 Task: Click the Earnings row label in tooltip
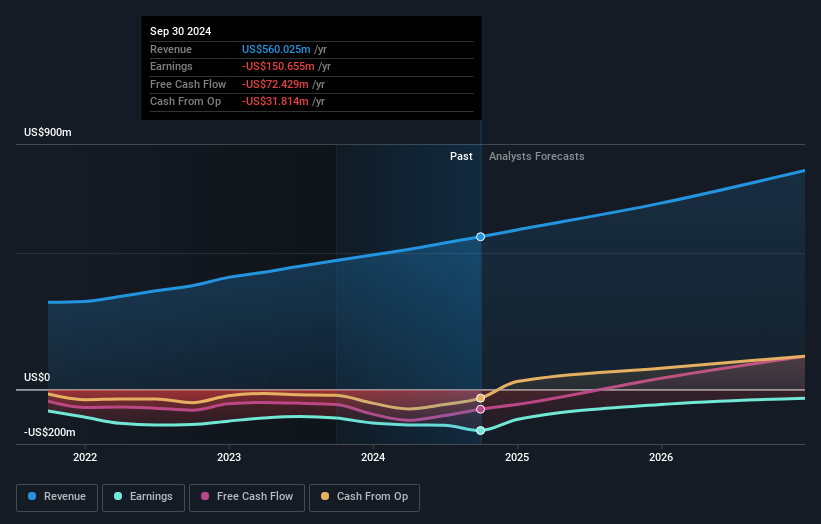point(171,66)
